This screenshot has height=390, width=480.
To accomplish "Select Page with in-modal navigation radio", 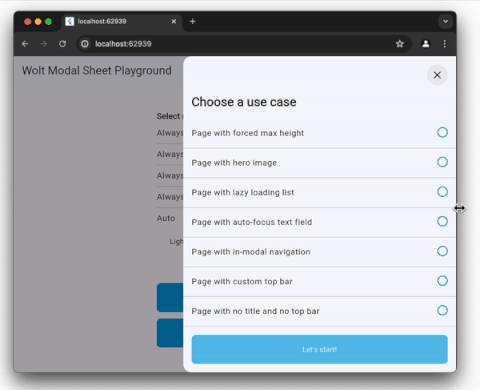I will 442,251.
